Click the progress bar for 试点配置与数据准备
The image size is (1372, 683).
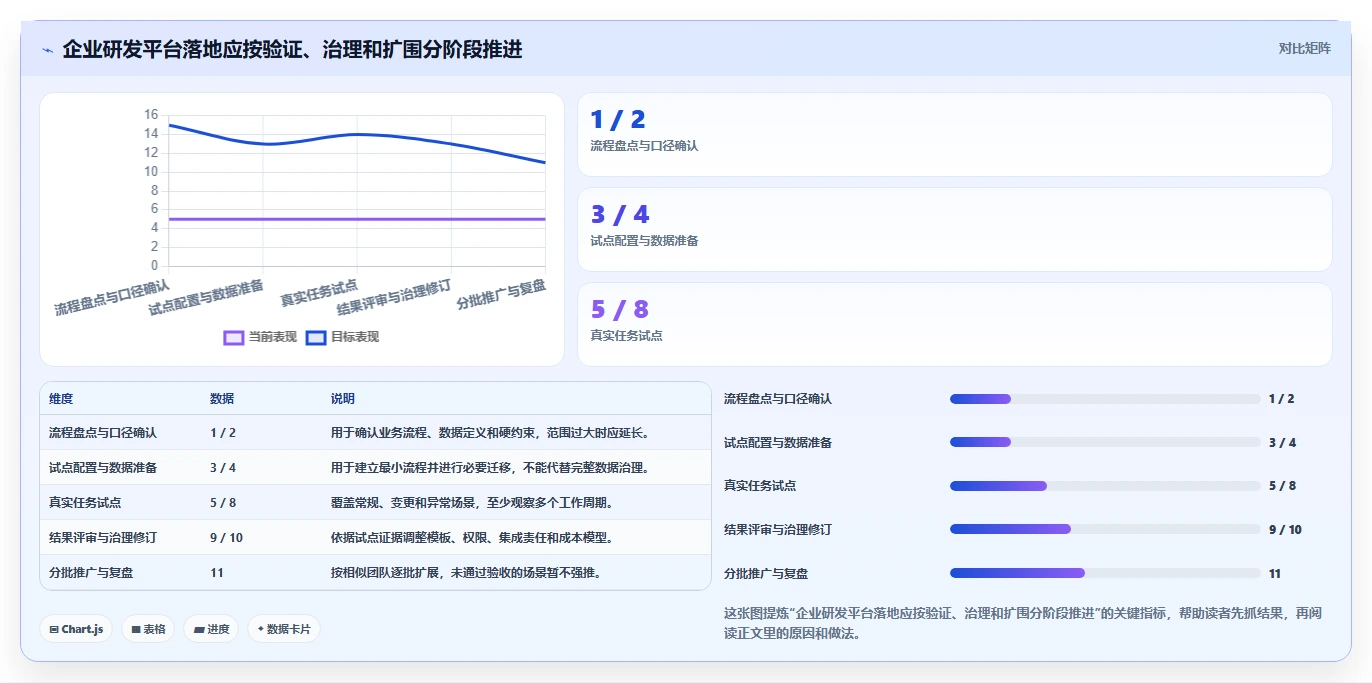[1105, 442]
